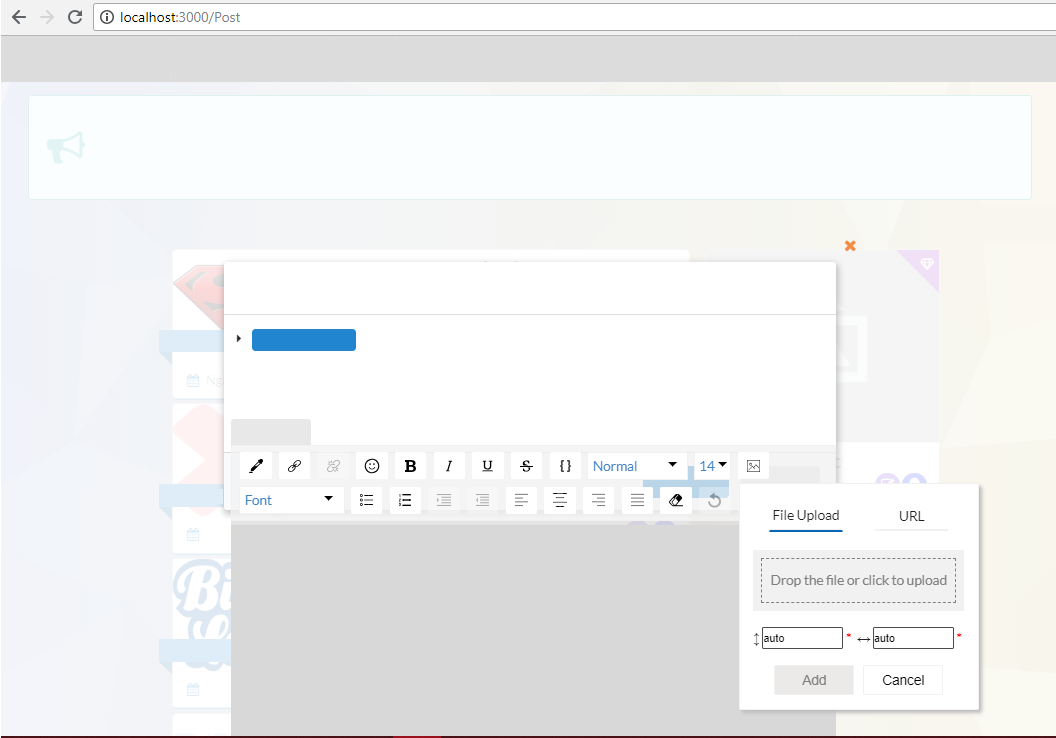Cancel the image upload dialog
This screenshot has width=1056, height=738.
coord(902,679)
